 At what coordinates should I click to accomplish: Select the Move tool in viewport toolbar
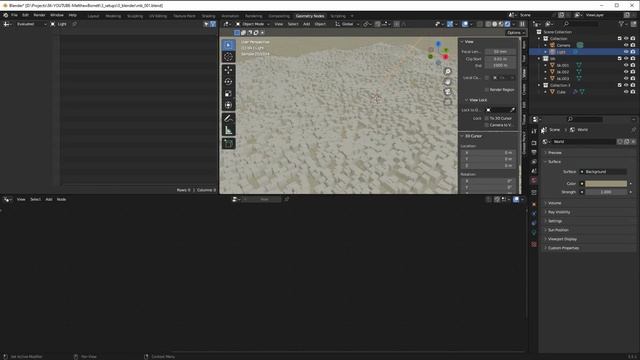click(228, 70)
